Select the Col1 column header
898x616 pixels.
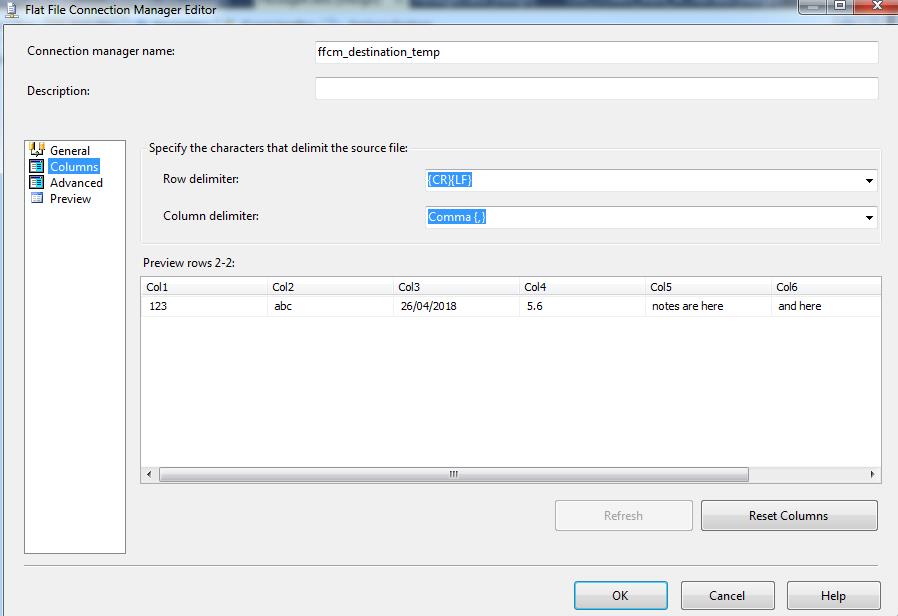pos(204,287)
